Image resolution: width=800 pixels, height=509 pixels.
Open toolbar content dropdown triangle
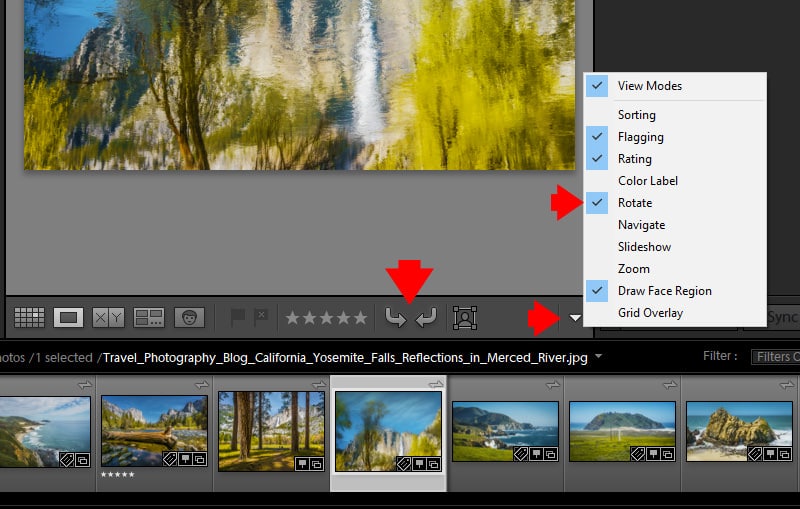(x=575, y=318)
